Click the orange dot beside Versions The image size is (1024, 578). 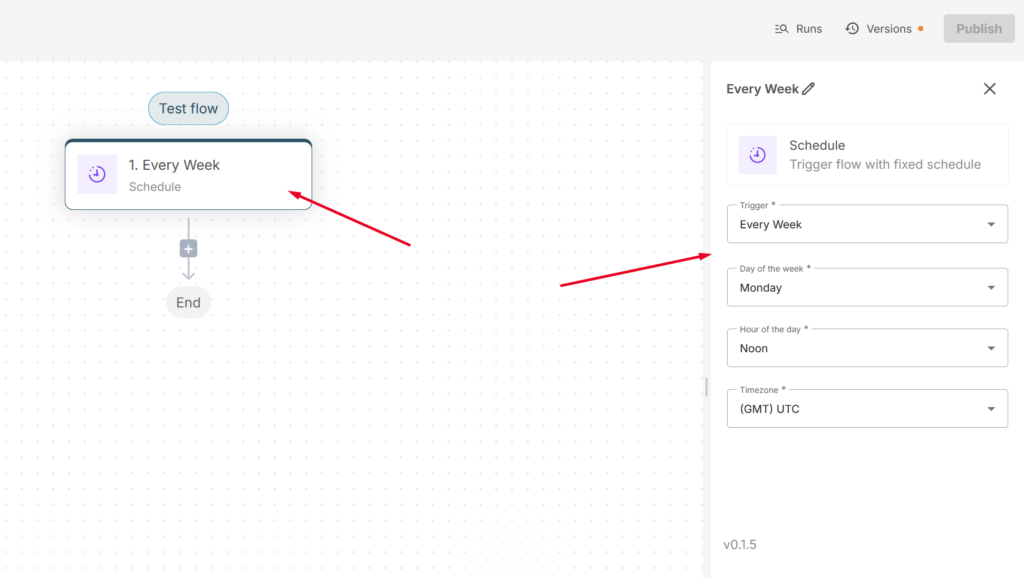tap(921, 29)
